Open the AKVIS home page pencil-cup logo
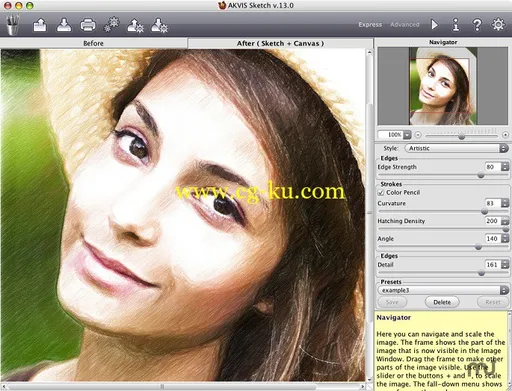512x391 pixels. pos(12,25)
